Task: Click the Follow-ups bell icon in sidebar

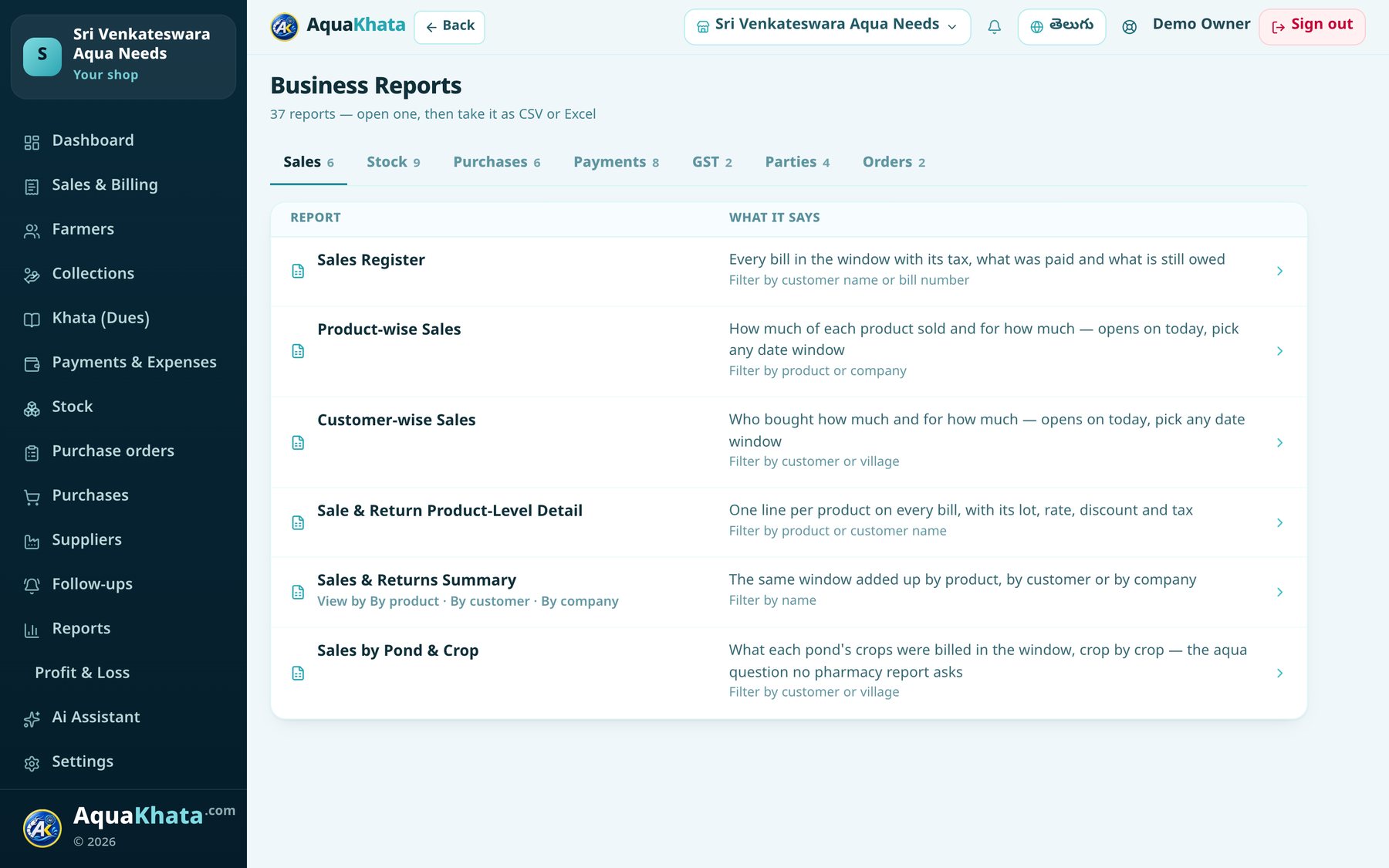Action: pyautogui.click(x=32, y=586)
